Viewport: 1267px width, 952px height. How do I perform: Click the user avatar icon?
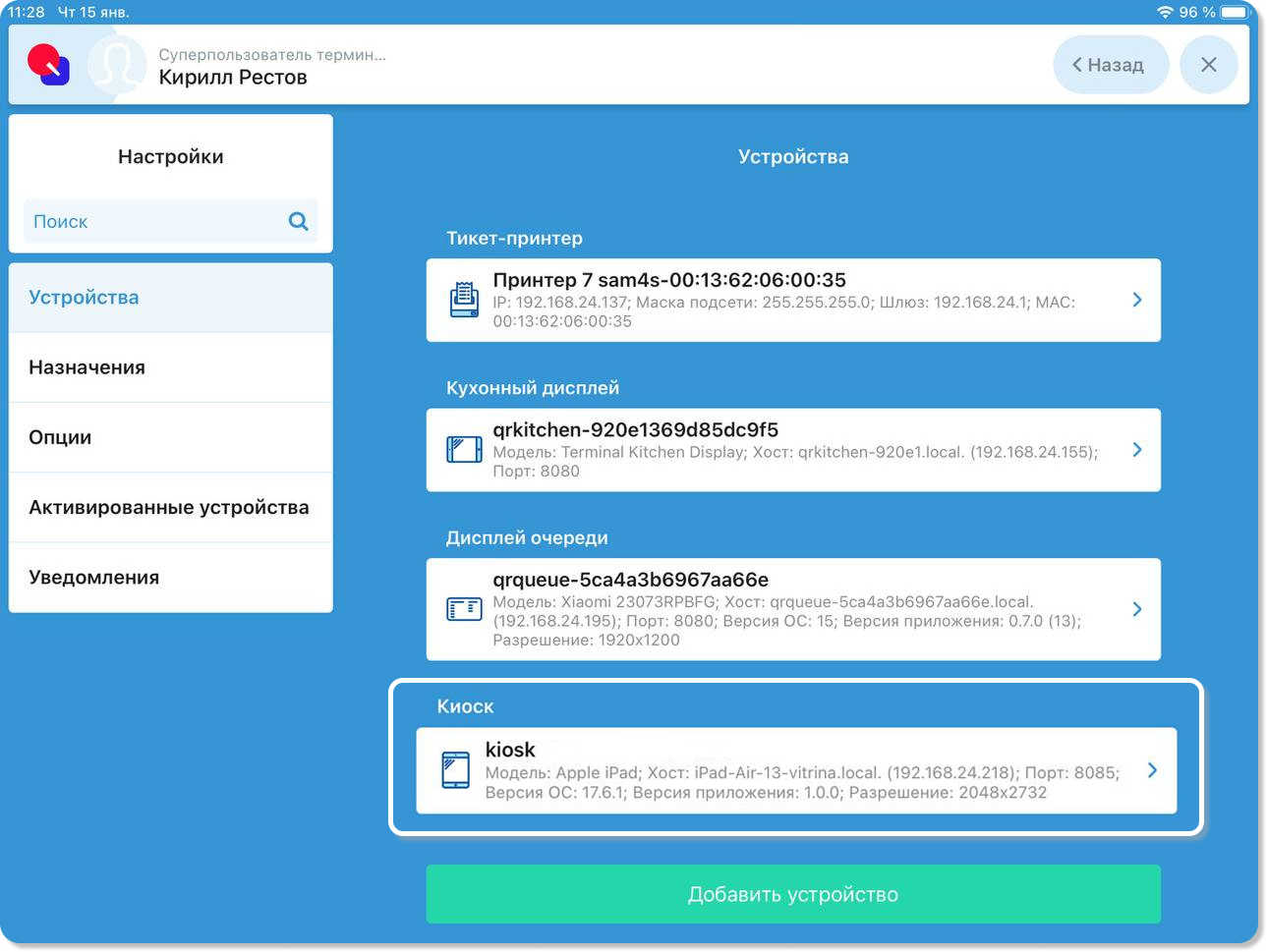117,65
